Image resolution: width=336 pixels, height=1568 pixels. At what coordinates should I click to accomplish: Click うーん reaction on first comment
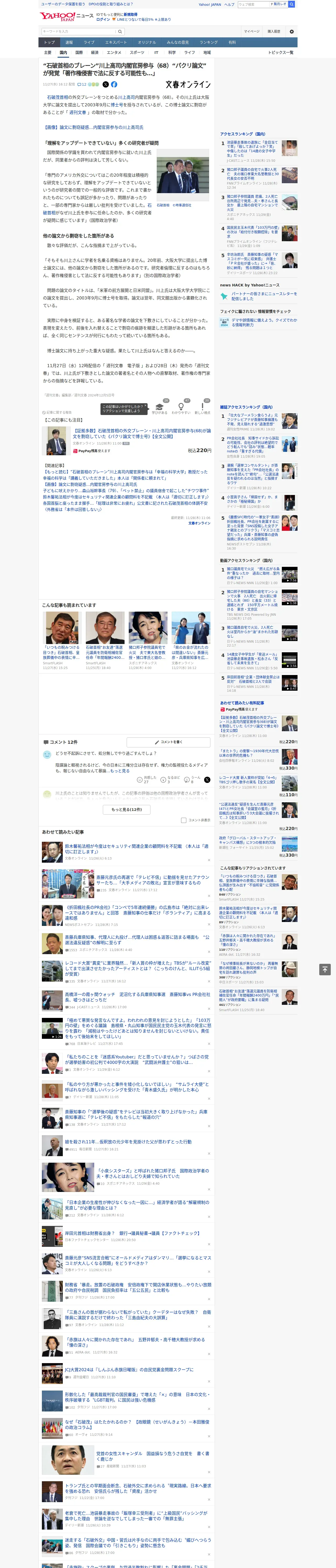193,780
